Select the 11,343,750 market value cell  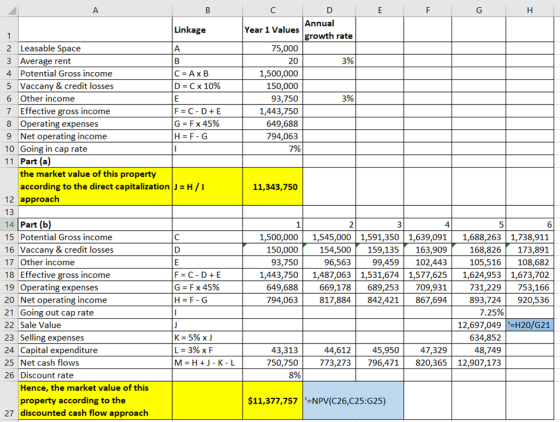272,186
